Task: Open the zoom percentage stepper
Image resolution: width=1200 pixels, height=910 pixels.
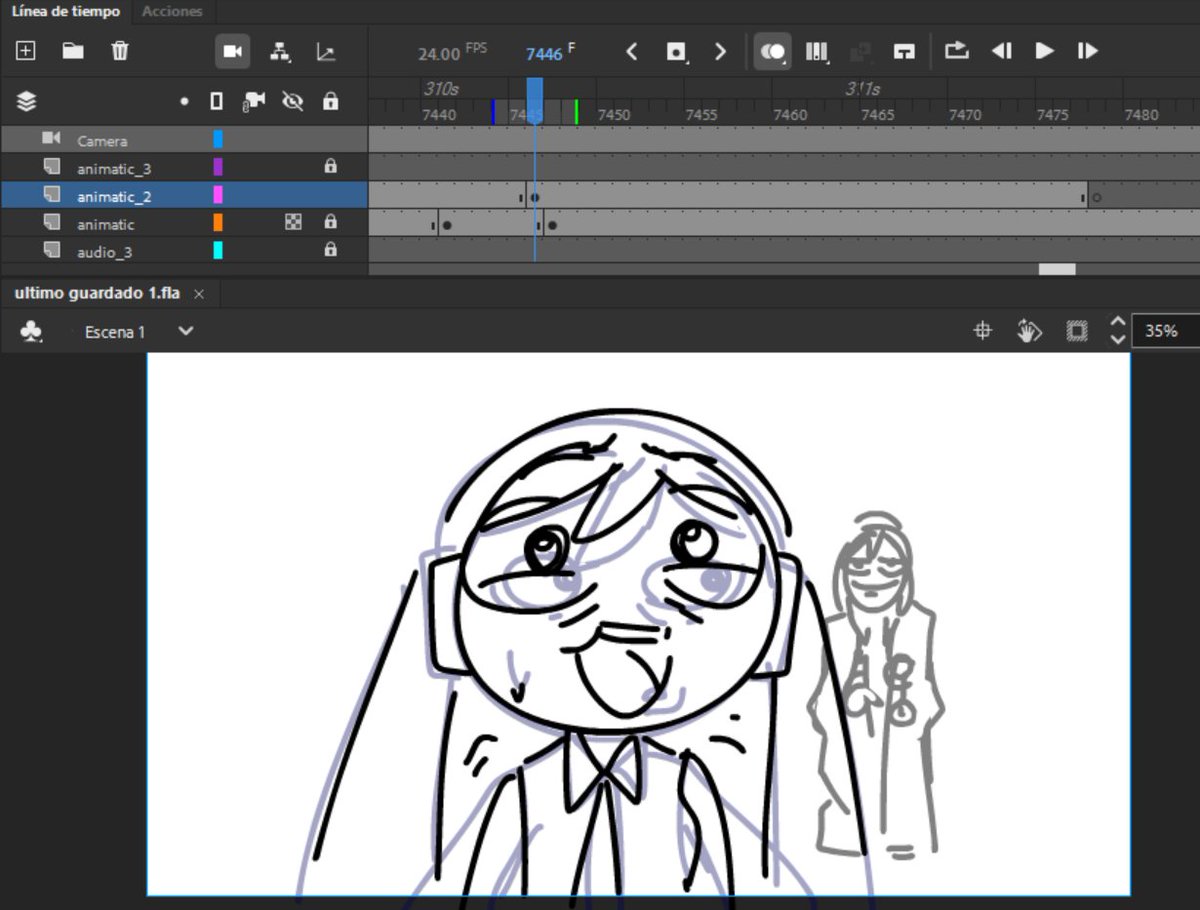Action: point(1117,331)
